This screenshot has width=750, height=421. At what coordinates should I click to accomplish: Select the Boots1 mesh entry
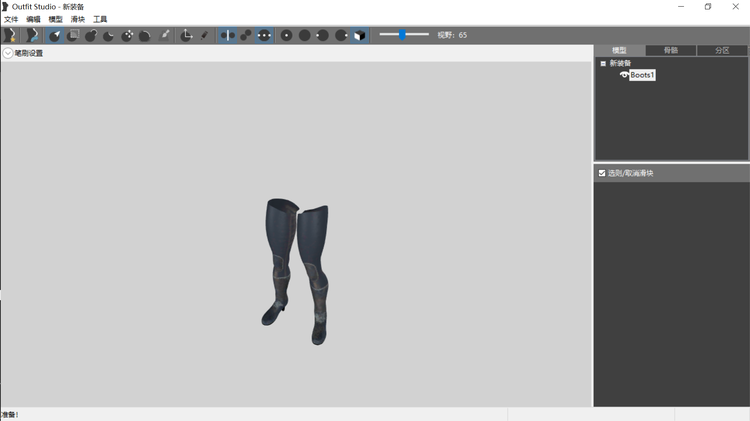click(x=642, y=75)
